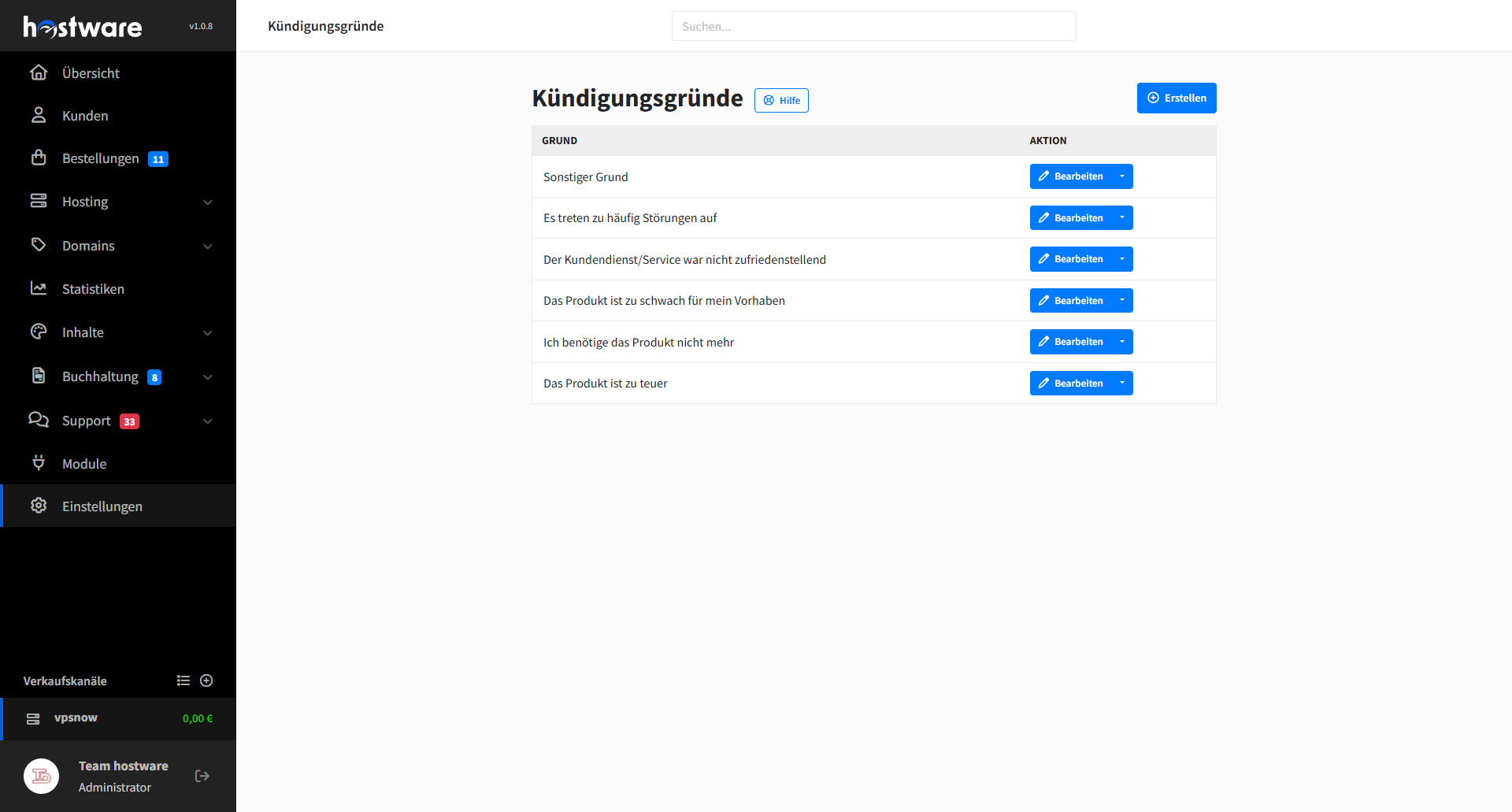Screen dimensions: 1512x812
Task: Expand the Buchhaltung menu chevron
Action: pos(208,377)
